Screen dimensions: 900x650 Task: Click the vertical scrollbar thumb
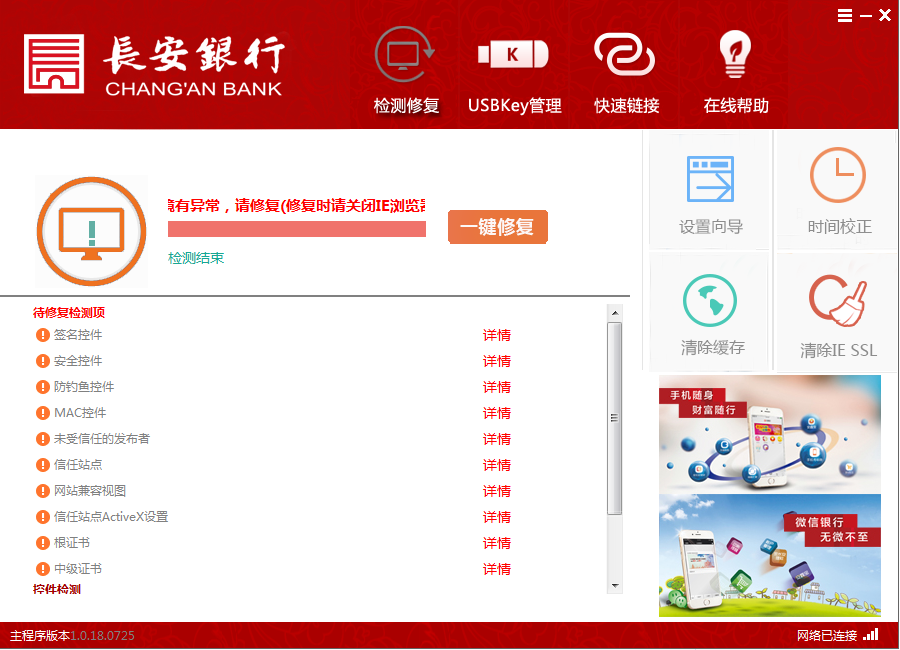615,418
